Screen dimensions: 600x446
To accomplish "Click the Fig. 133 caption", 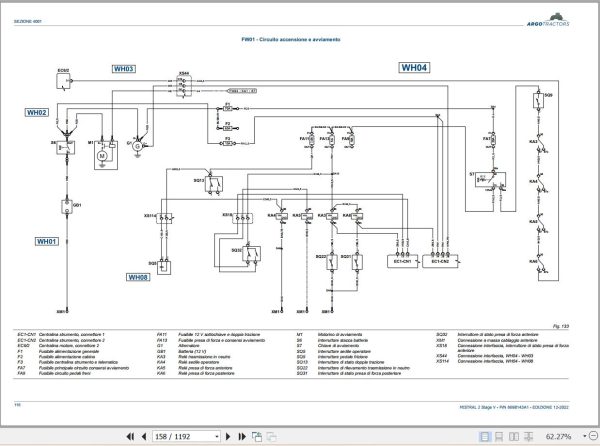I will pyautogui.click(x=561, y=326).
